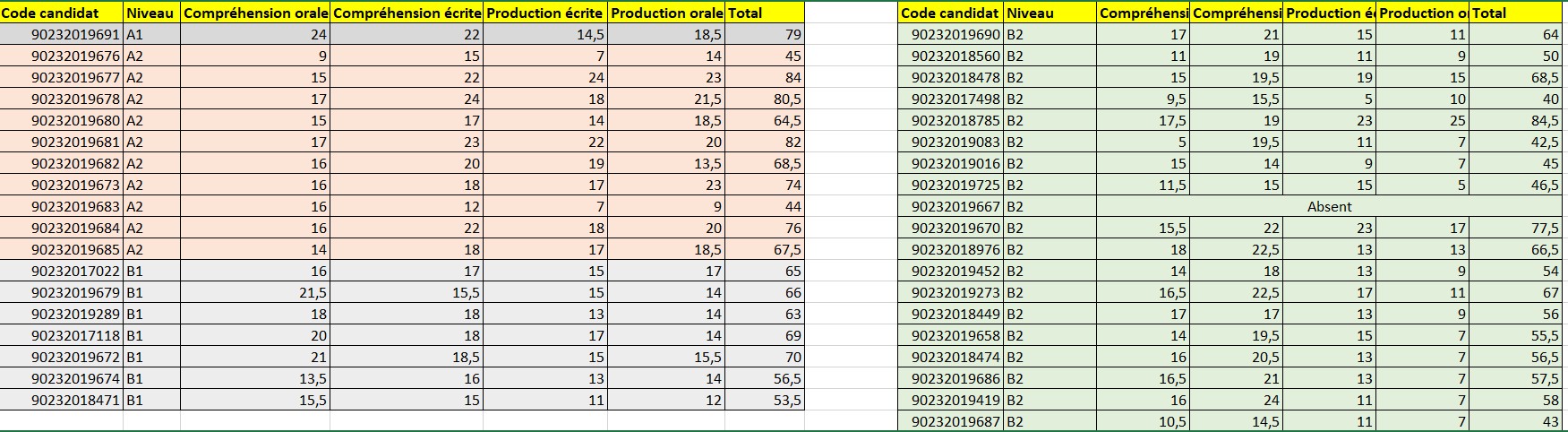Viewport: 1568px width, 432px height.
Task: Click the merged "Absent" cell
Action: click(1329, 207)
